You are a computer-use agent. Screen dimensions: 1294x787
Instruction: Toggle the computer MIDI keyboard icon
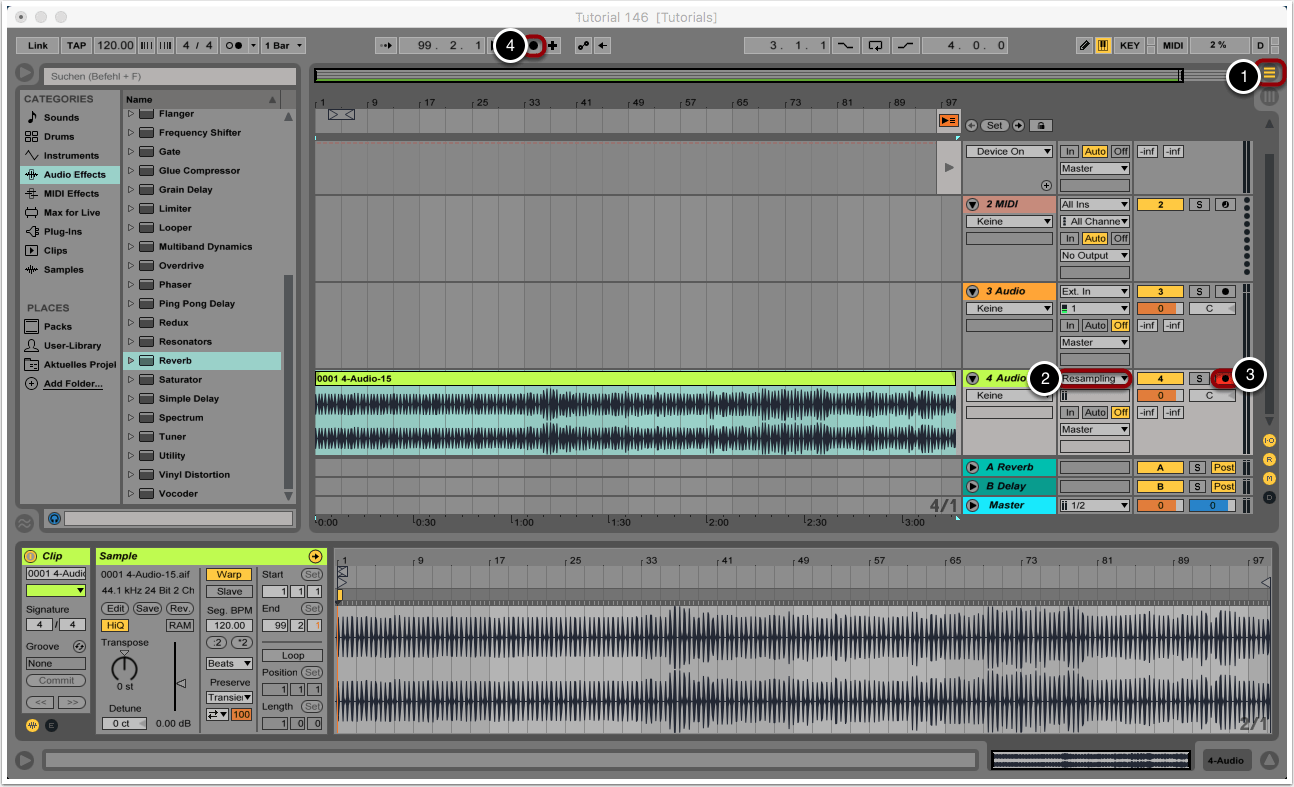coord(1103,46)
